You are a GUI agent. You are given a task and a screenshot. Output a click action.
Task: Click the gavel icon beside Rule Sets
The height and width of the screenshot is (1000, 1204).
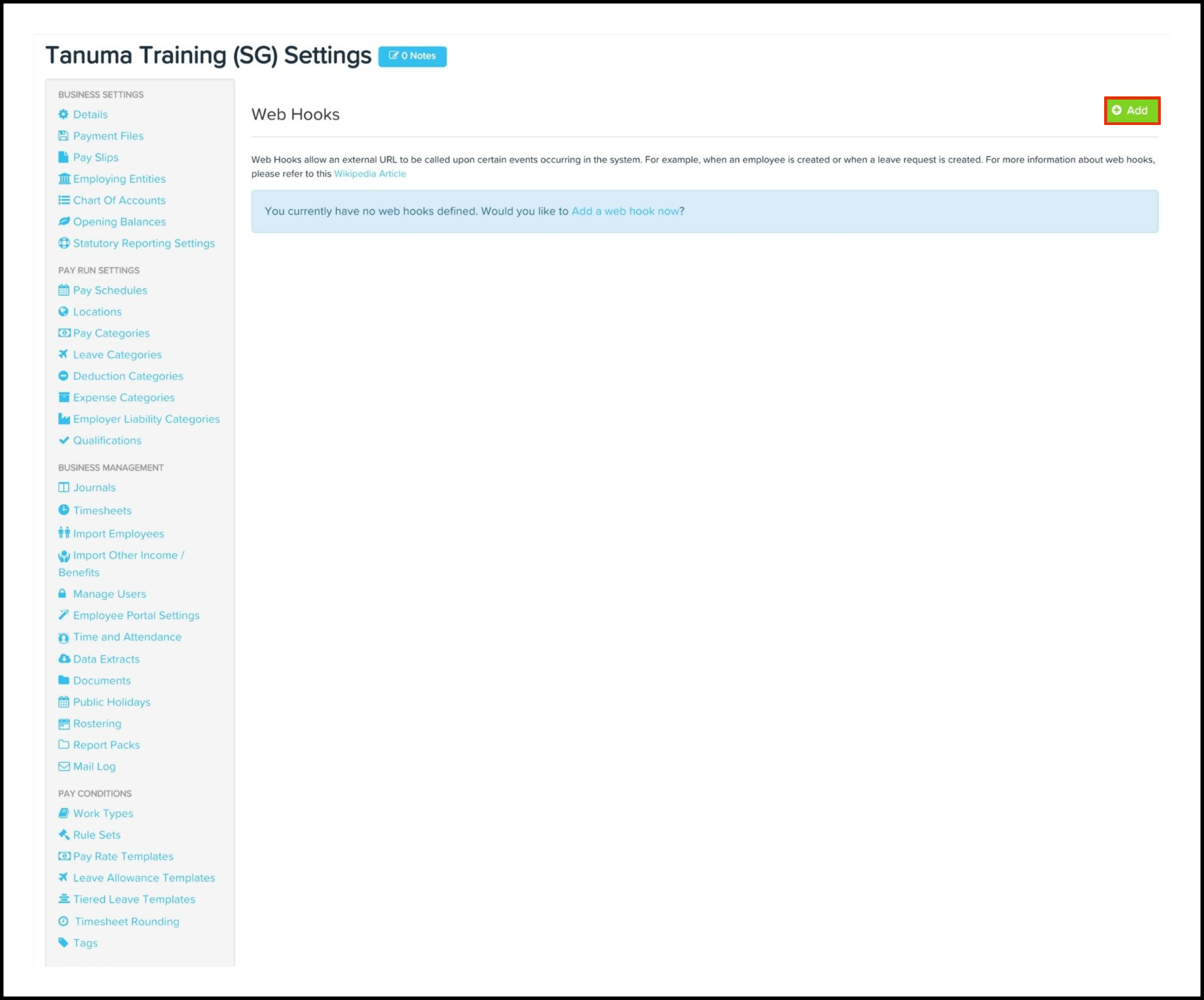64,835
